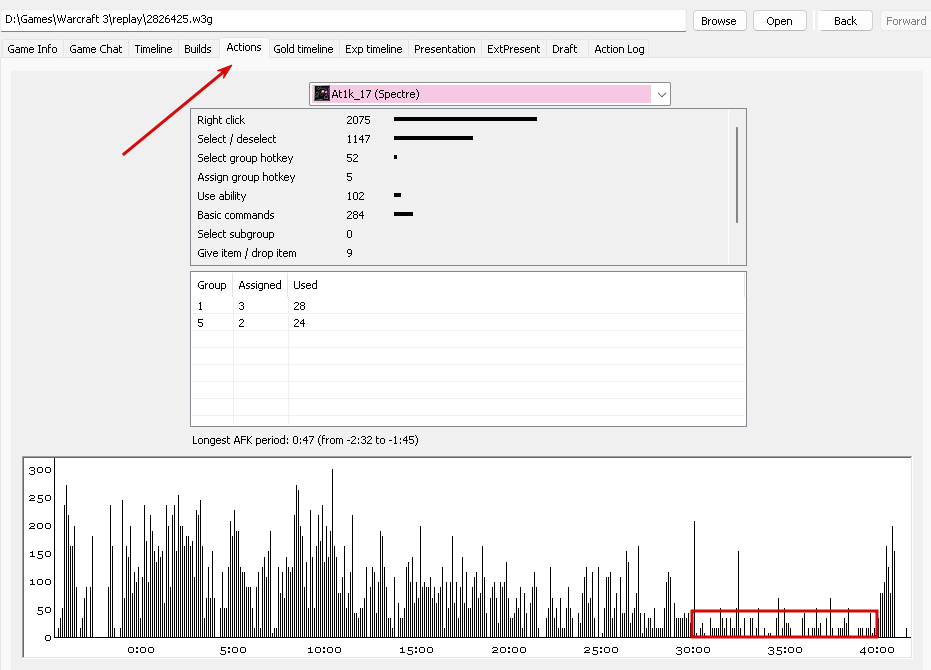Click the Forward button
The height and width of the screenshot is (670, 931).
[905, 21]
